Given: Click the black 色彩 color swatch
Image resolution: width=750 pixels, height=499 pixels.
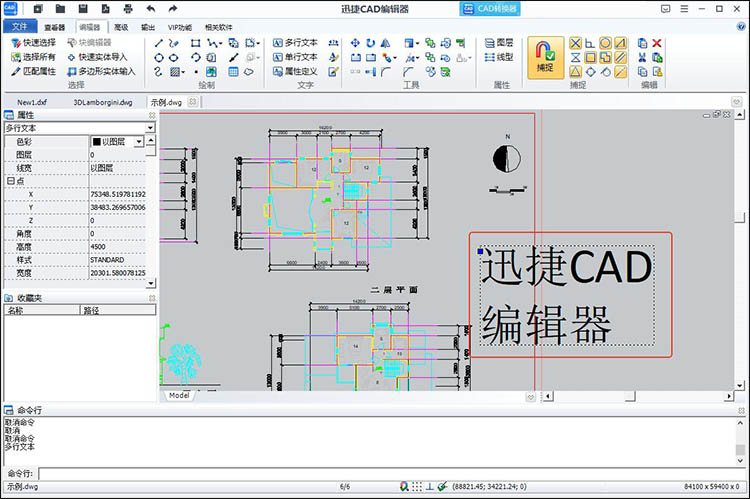Looking at the screenshot, I should (97, 142).
